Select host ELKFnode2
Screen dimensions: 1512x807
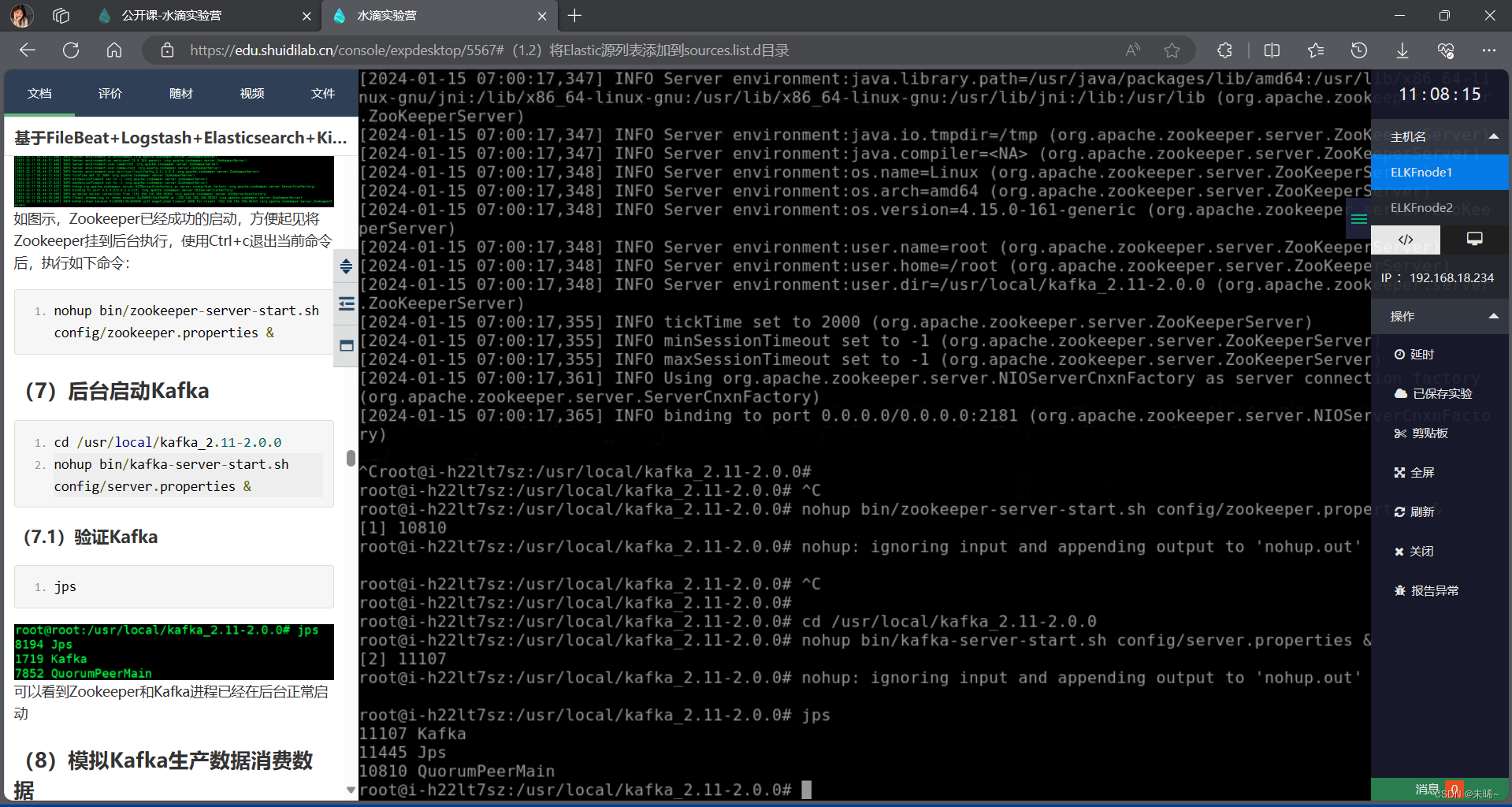pos(1440,207)
